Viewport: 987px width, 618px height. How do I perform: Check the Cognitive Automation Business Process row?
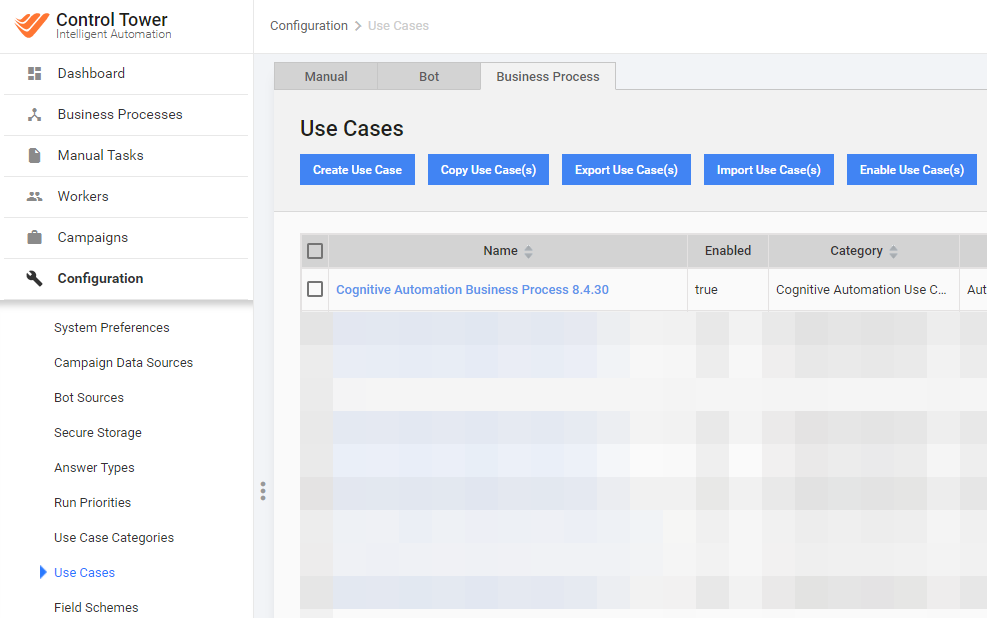pyautogui.click(x=315, y=289)
